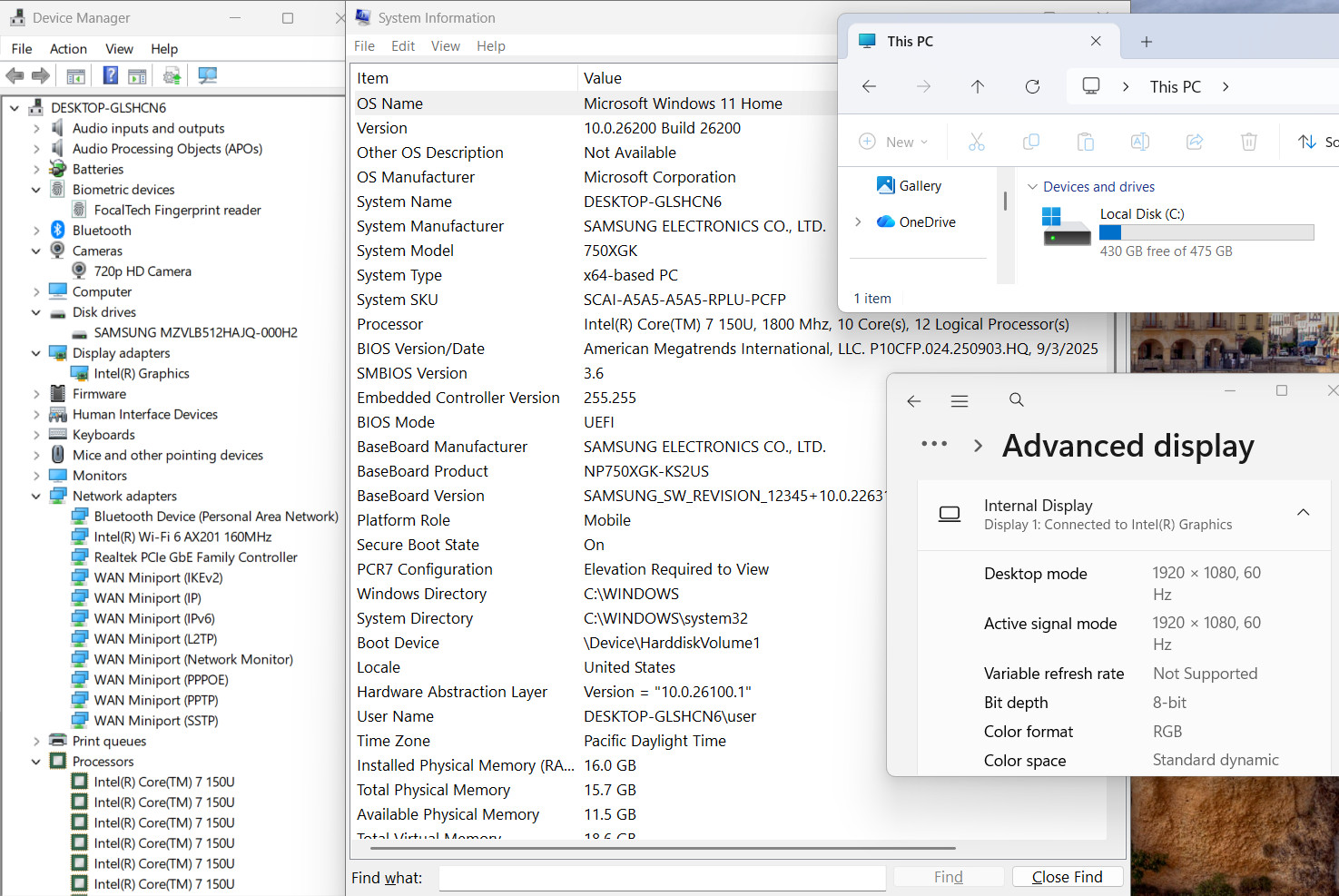
Task: Open the Settings breadcrumb ellipsis menu
Action: pos(934,445)
